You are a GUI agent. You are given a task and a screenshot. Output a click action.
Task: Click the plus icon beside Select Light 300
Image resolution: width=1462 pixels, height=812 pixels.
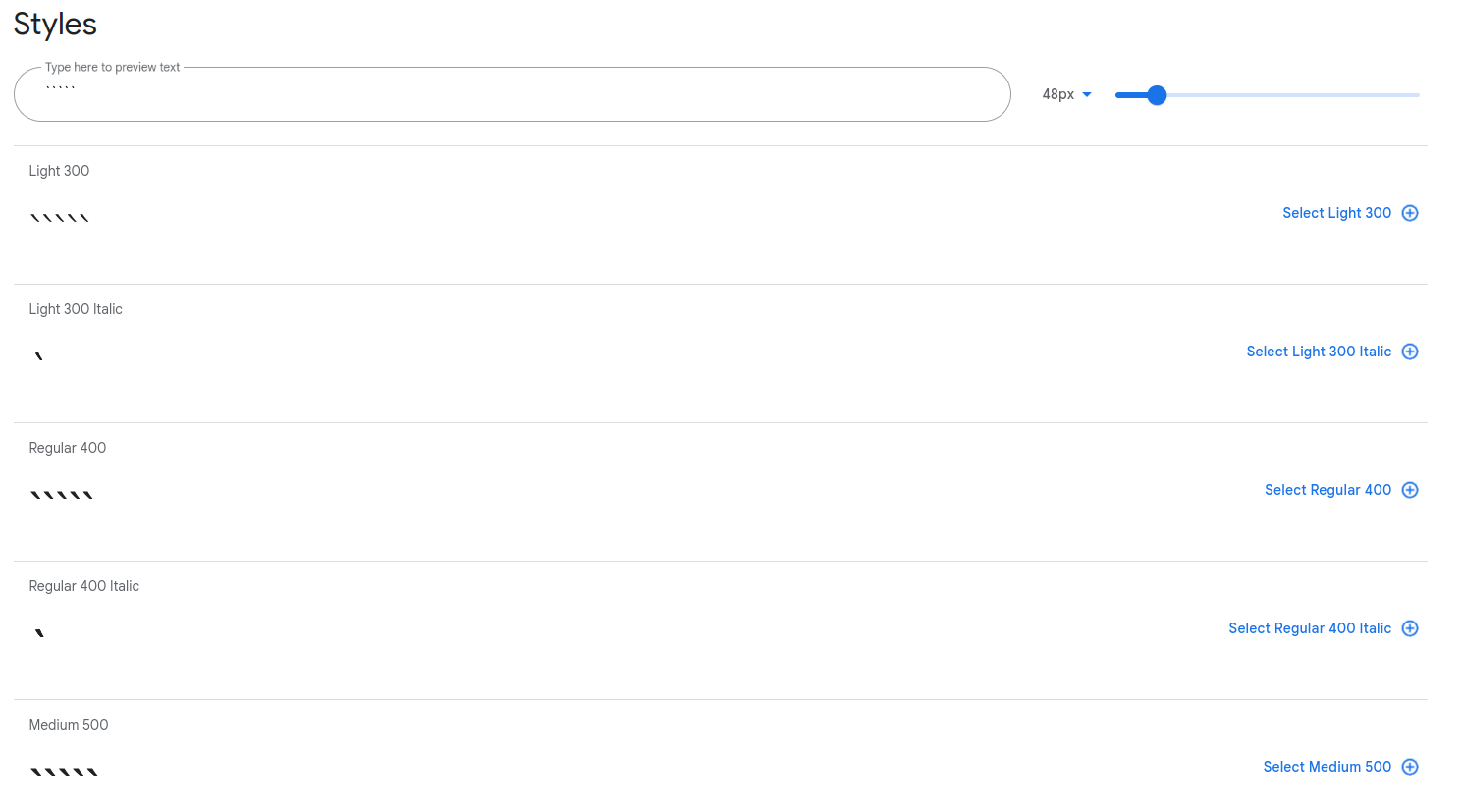pyautogui.click(x=1410, y=213)
